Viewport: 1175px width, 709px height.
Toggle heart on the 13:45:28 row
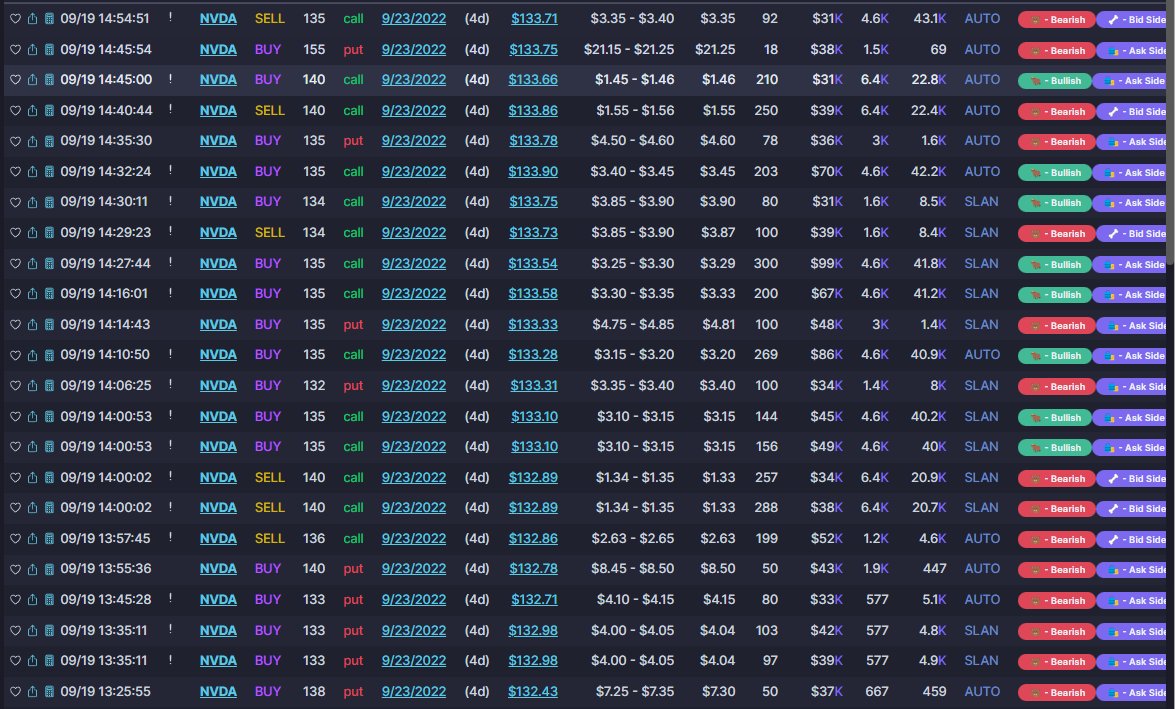tap(15, 600)
